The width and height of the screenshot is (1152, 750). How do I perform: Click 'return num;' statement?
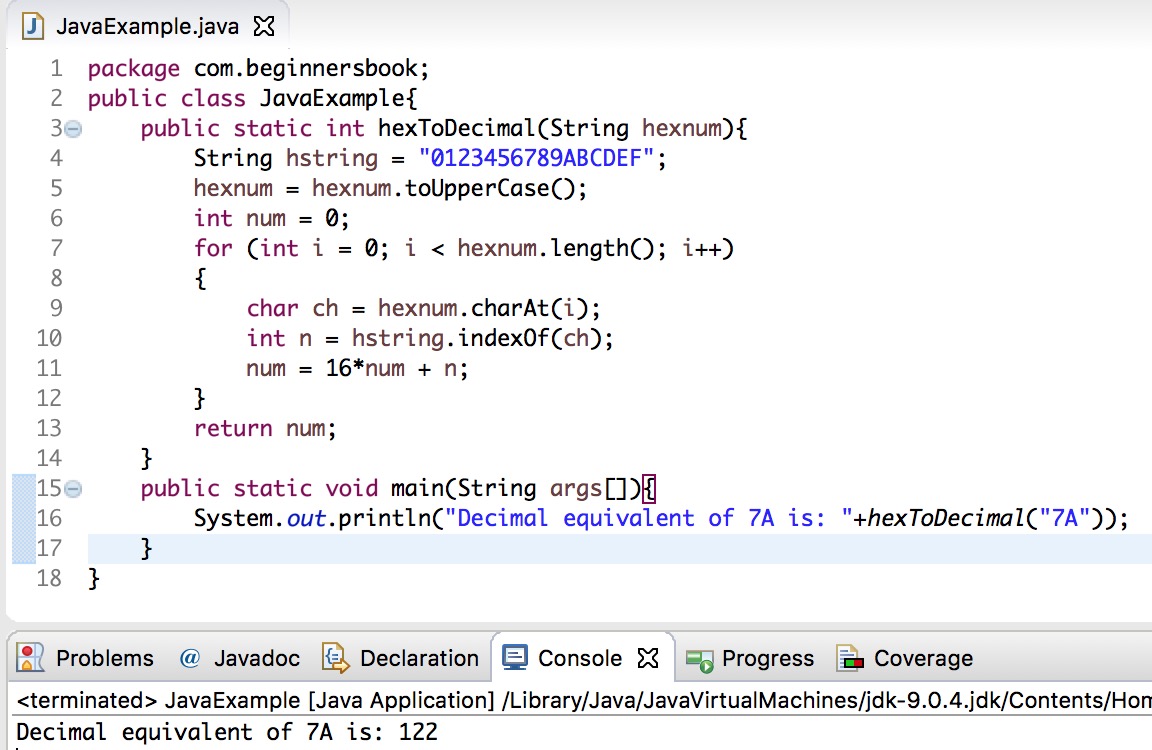[x=264, y=428]
